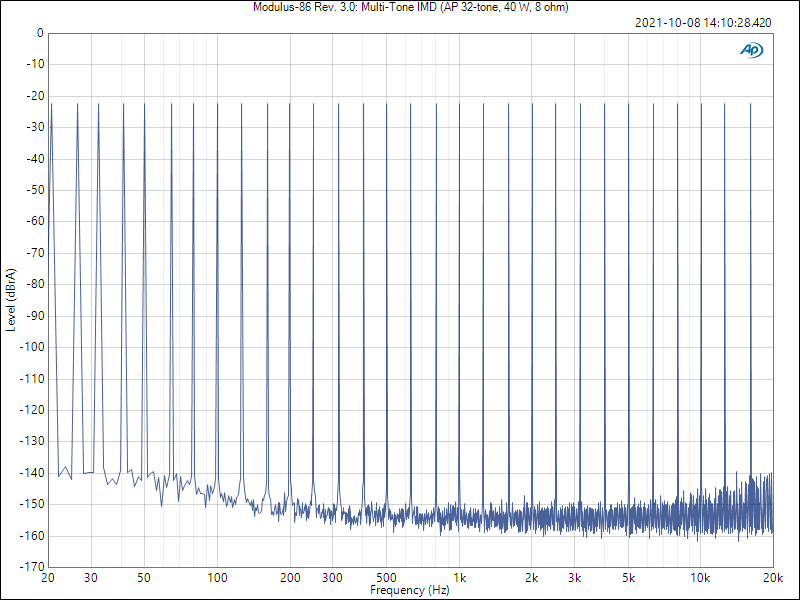Screen dimensions: 800x600
Task: Click the -160 level axis tick label
Action: coord(32,536)
